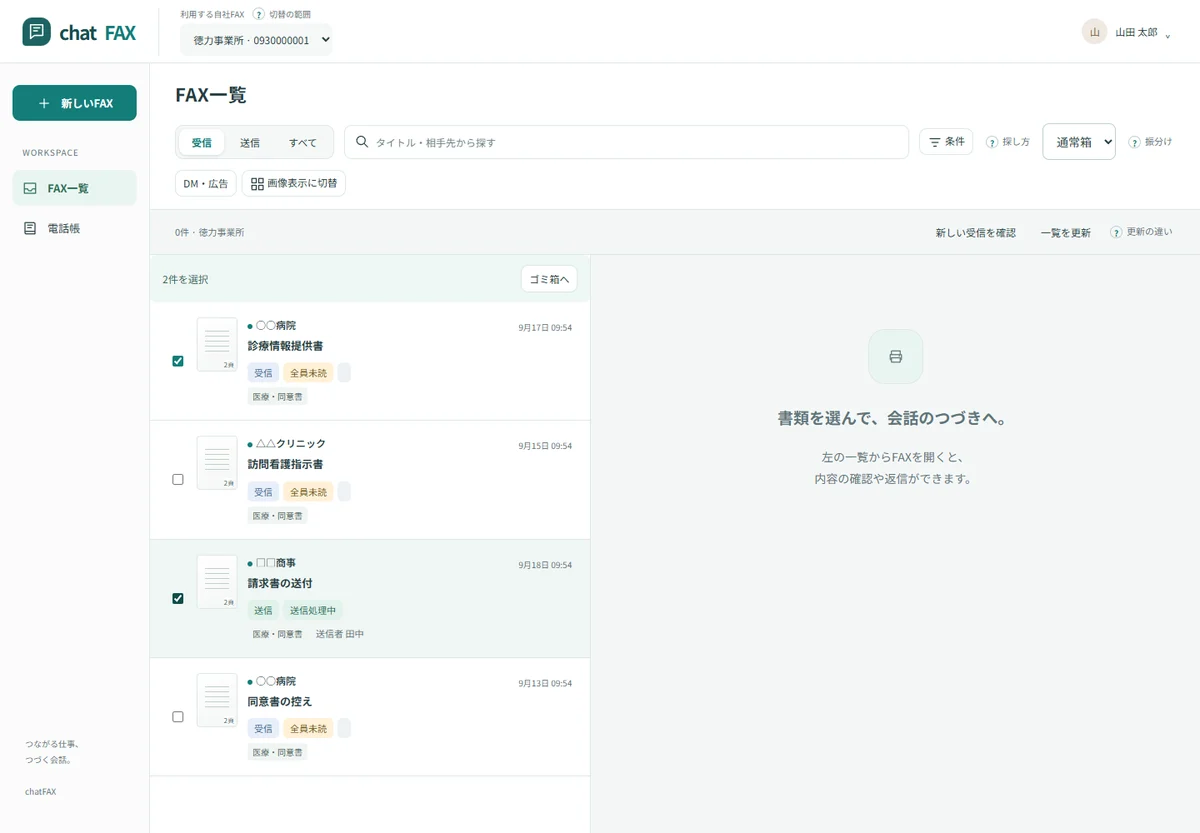
Task: Focus the タイトル・相手先から探す search field
Action: pyautogui.click(x=626, y=142)
